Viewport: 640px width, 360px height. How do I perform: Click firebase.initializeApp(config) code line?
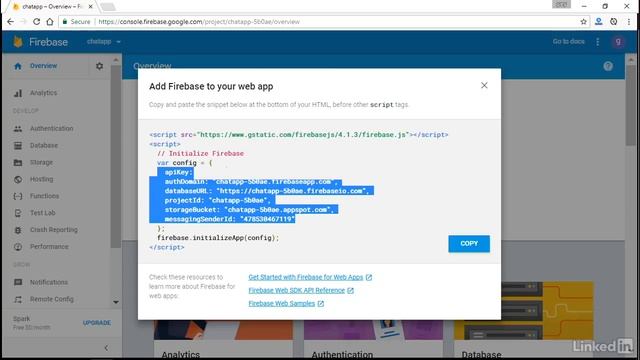pos(218,238)
